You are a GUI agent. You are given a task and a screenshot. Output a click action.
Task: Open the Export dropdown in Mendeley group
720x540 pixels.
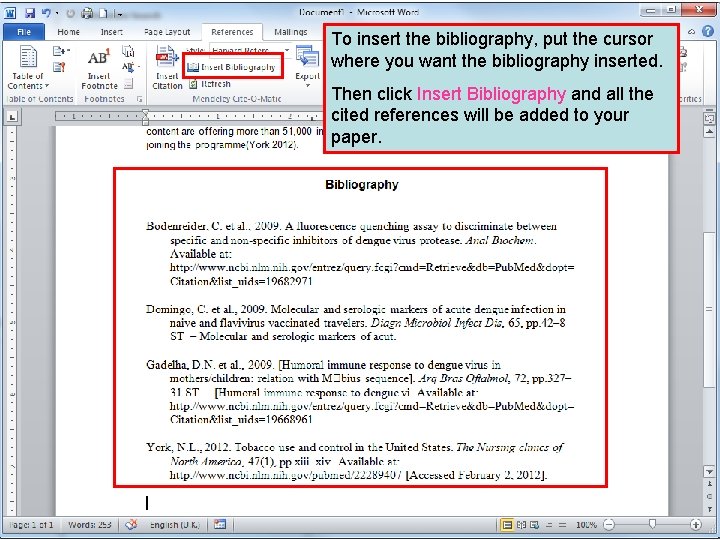[307, 67]
